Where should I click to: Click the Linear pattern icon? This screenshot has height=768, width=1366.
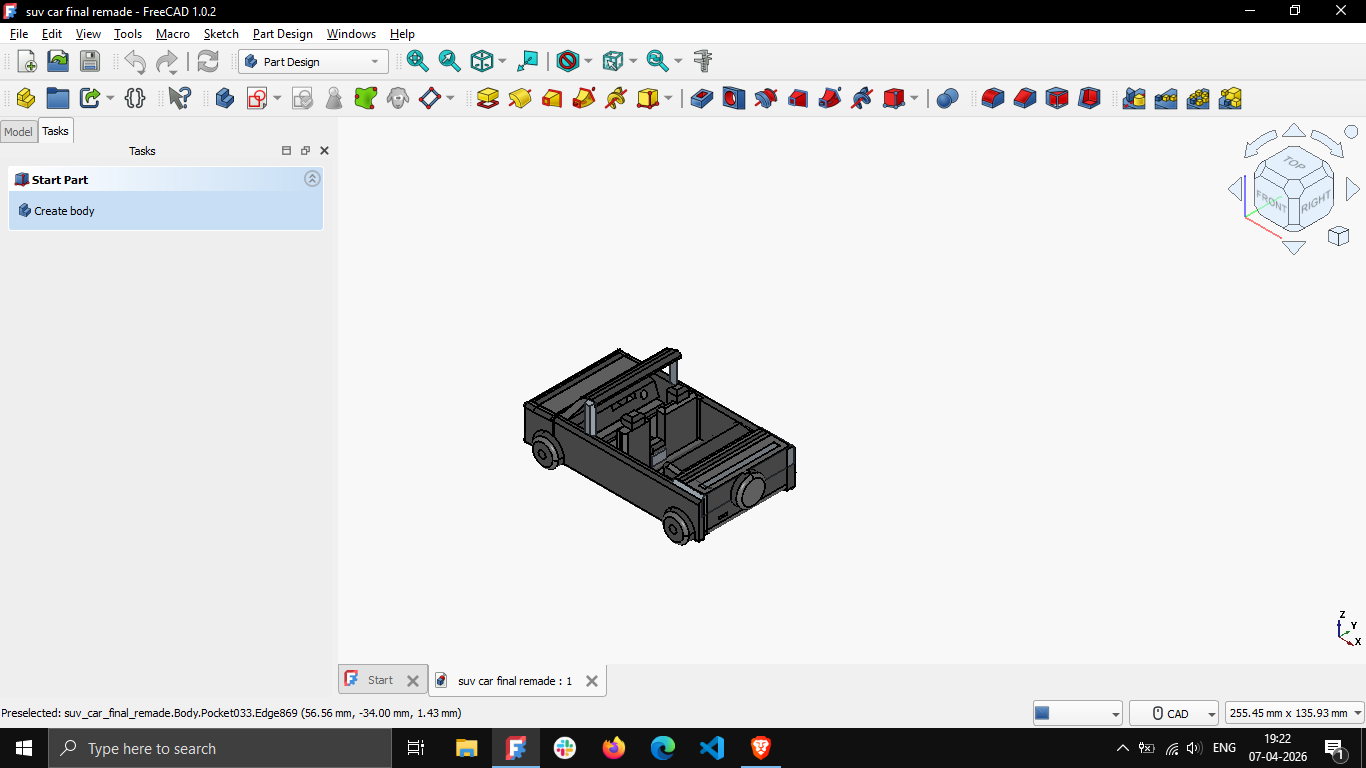[1166, 98]
